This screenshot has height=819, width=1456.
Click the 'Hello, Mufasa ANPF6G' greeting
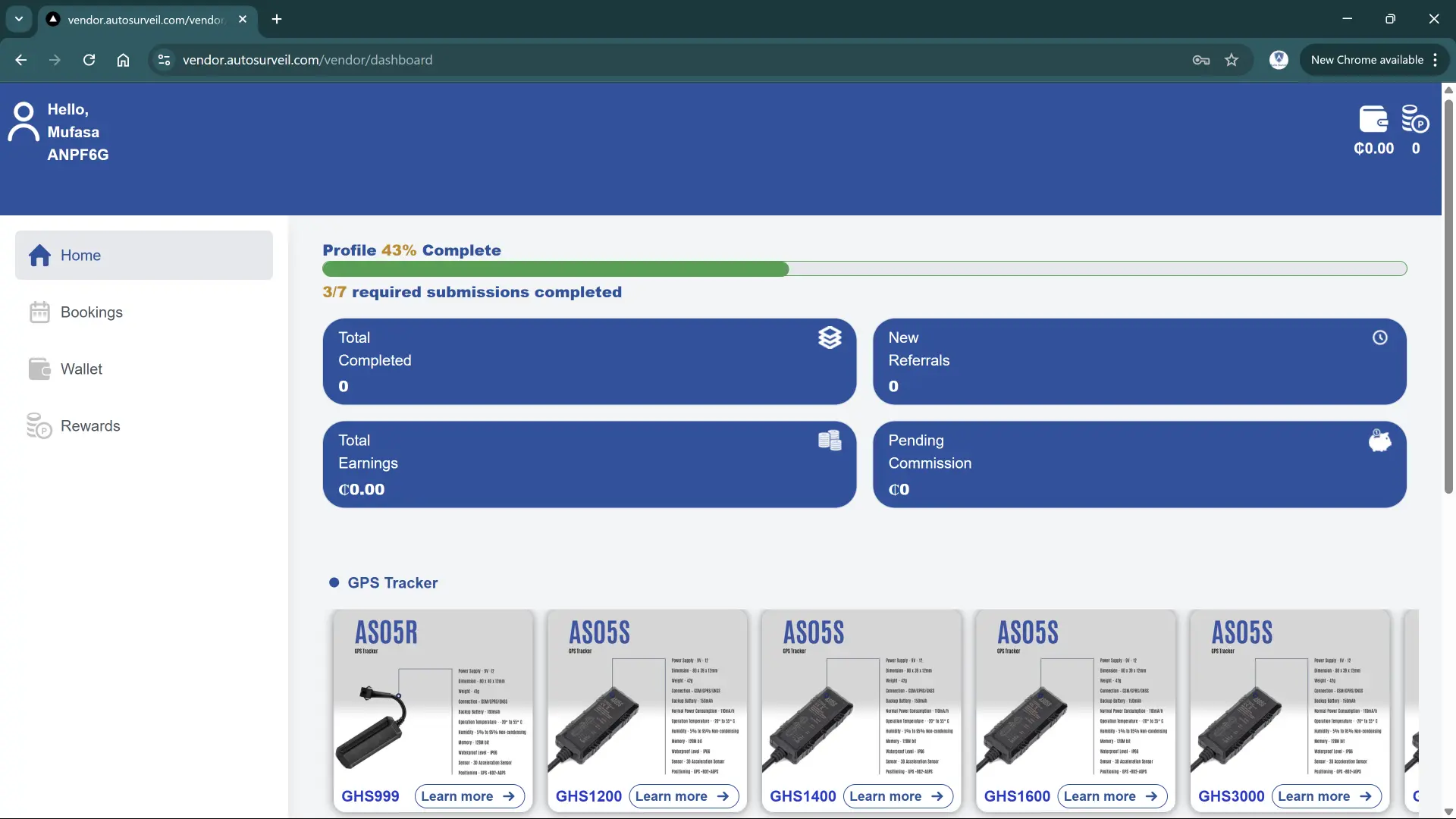point(77,132)
